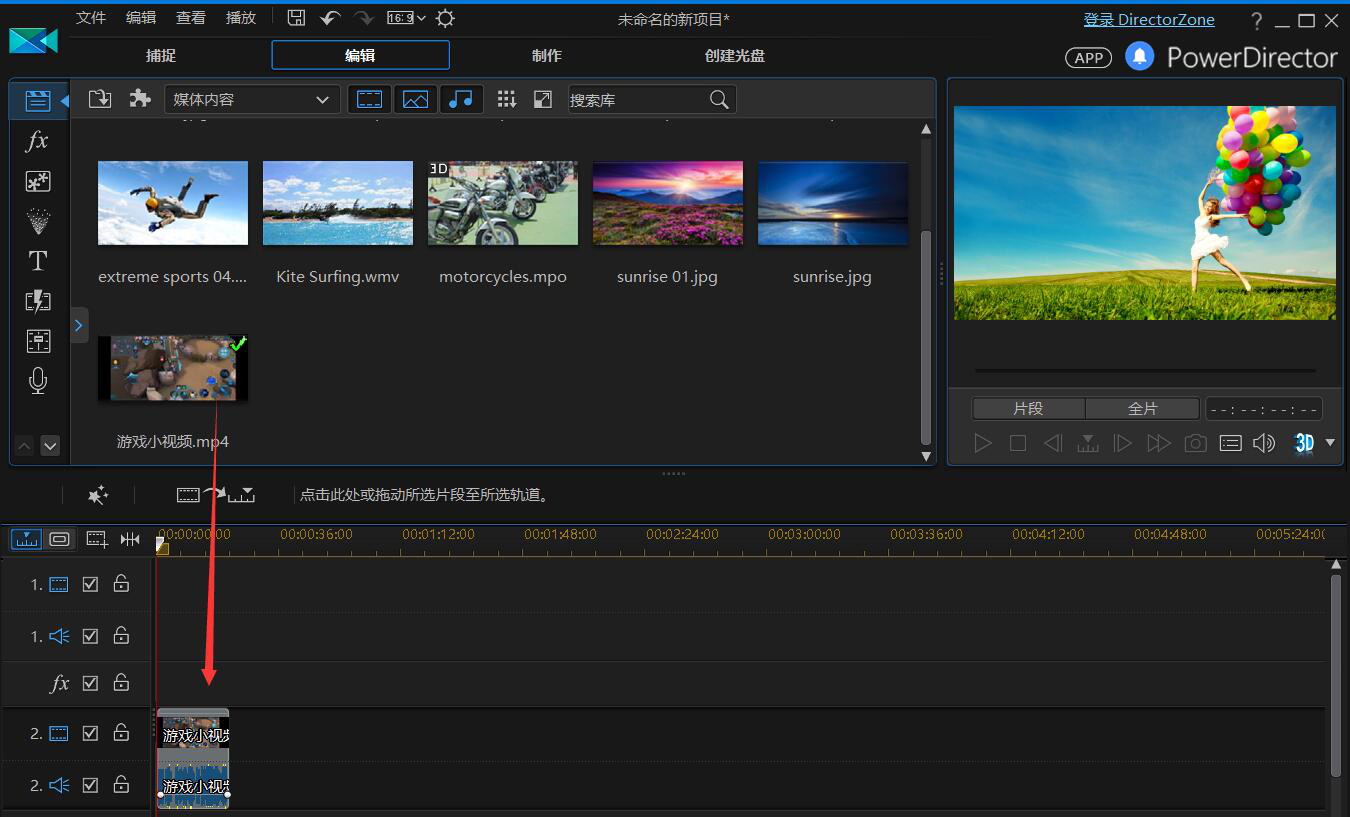Screen dimensions: 1350x817
Task: Take a snapshot with the camera icon
Action: [1195, 443]
